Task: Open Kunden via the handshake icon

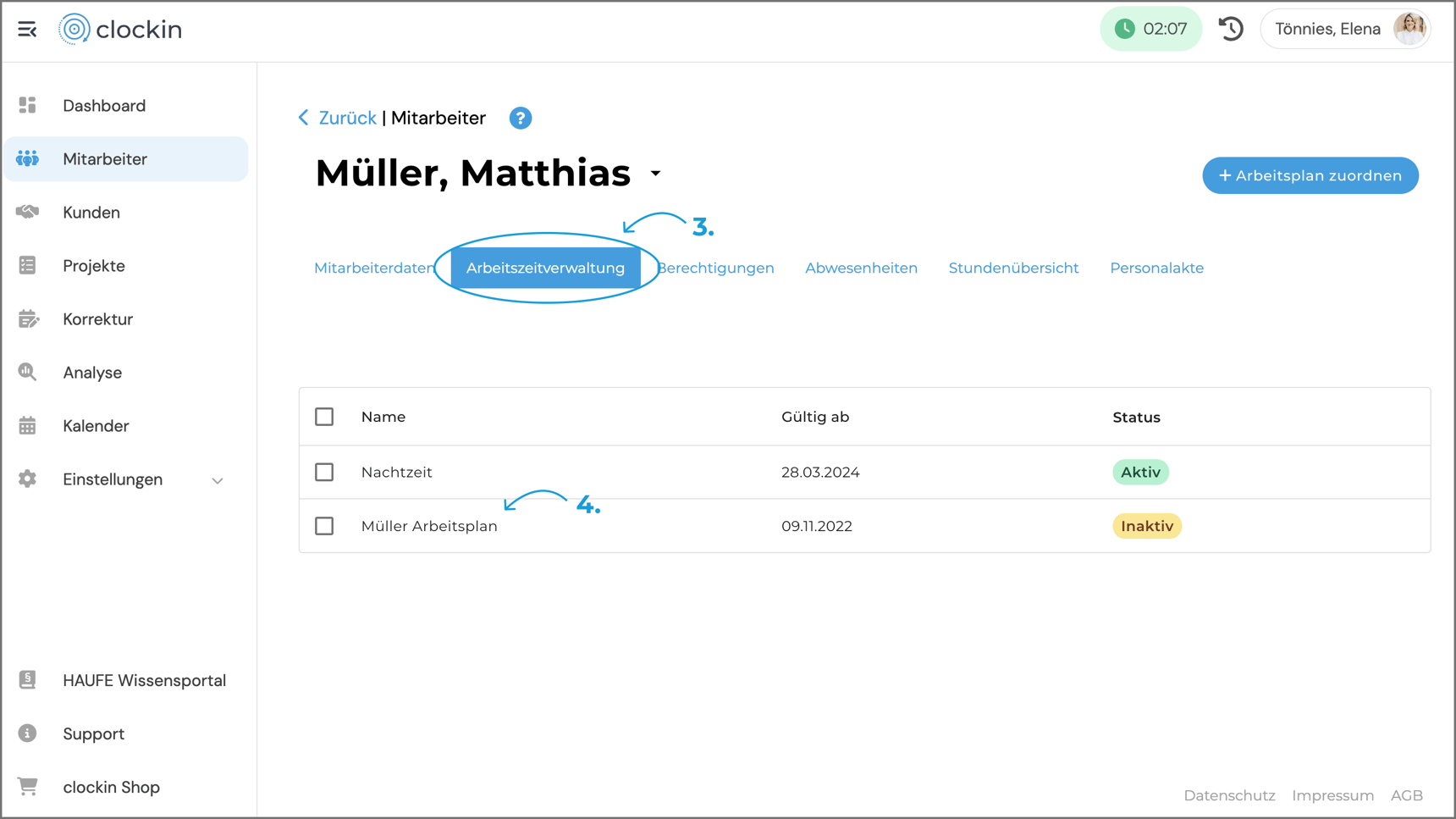Action: point(28,212)
